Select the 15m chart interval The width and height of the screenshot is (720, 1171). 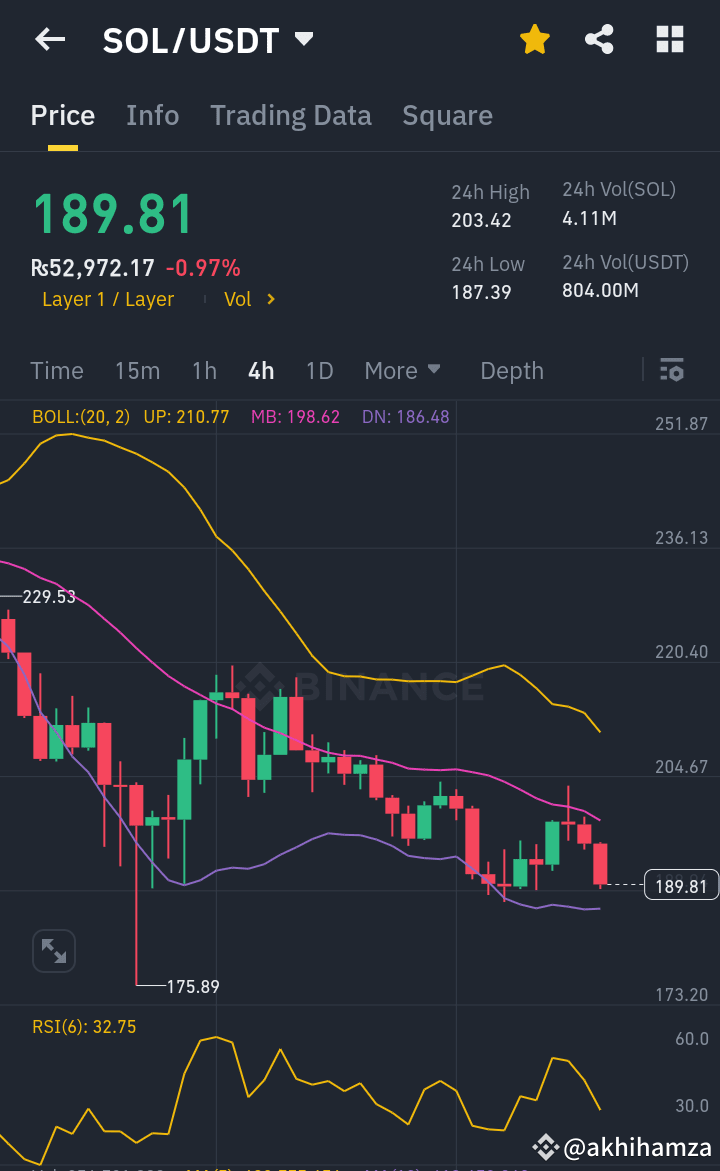point(137,371)
